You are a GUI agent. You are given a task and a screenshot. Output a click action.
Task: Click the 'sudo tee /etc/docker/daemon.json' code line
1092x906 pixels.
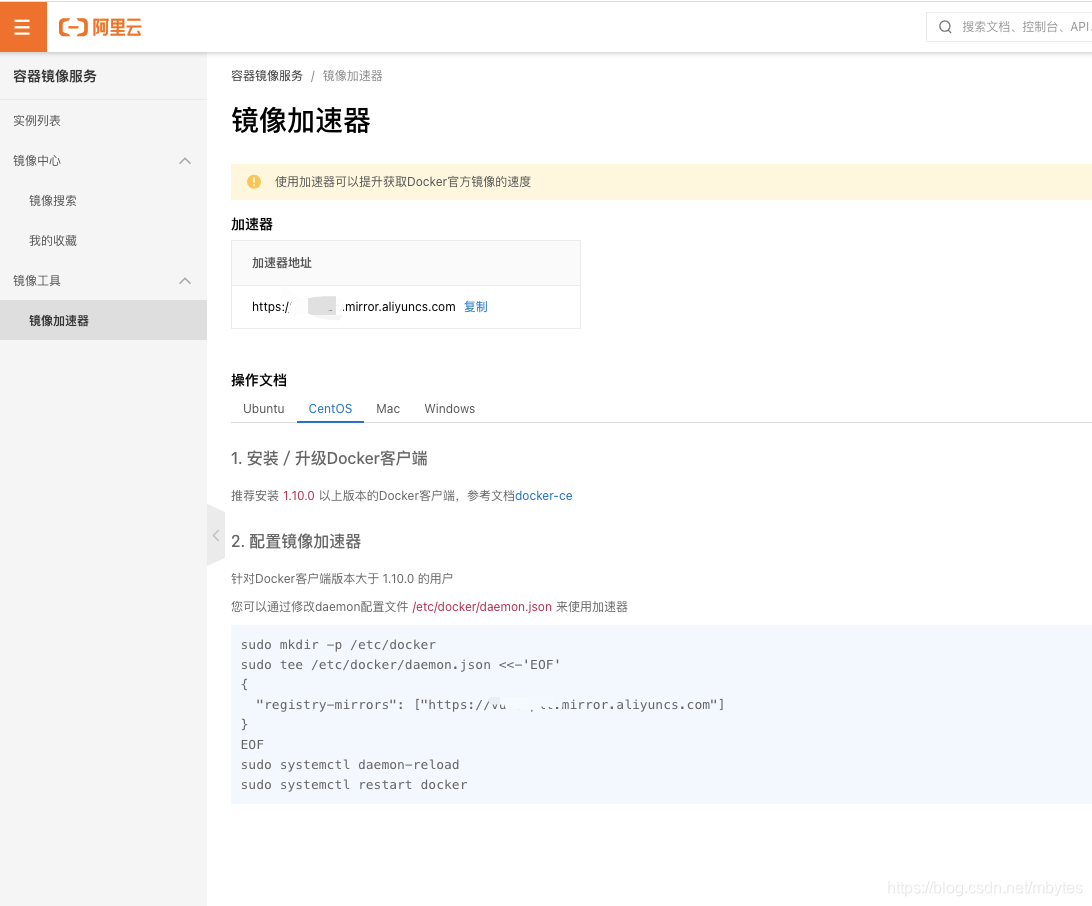click(400, 665)
